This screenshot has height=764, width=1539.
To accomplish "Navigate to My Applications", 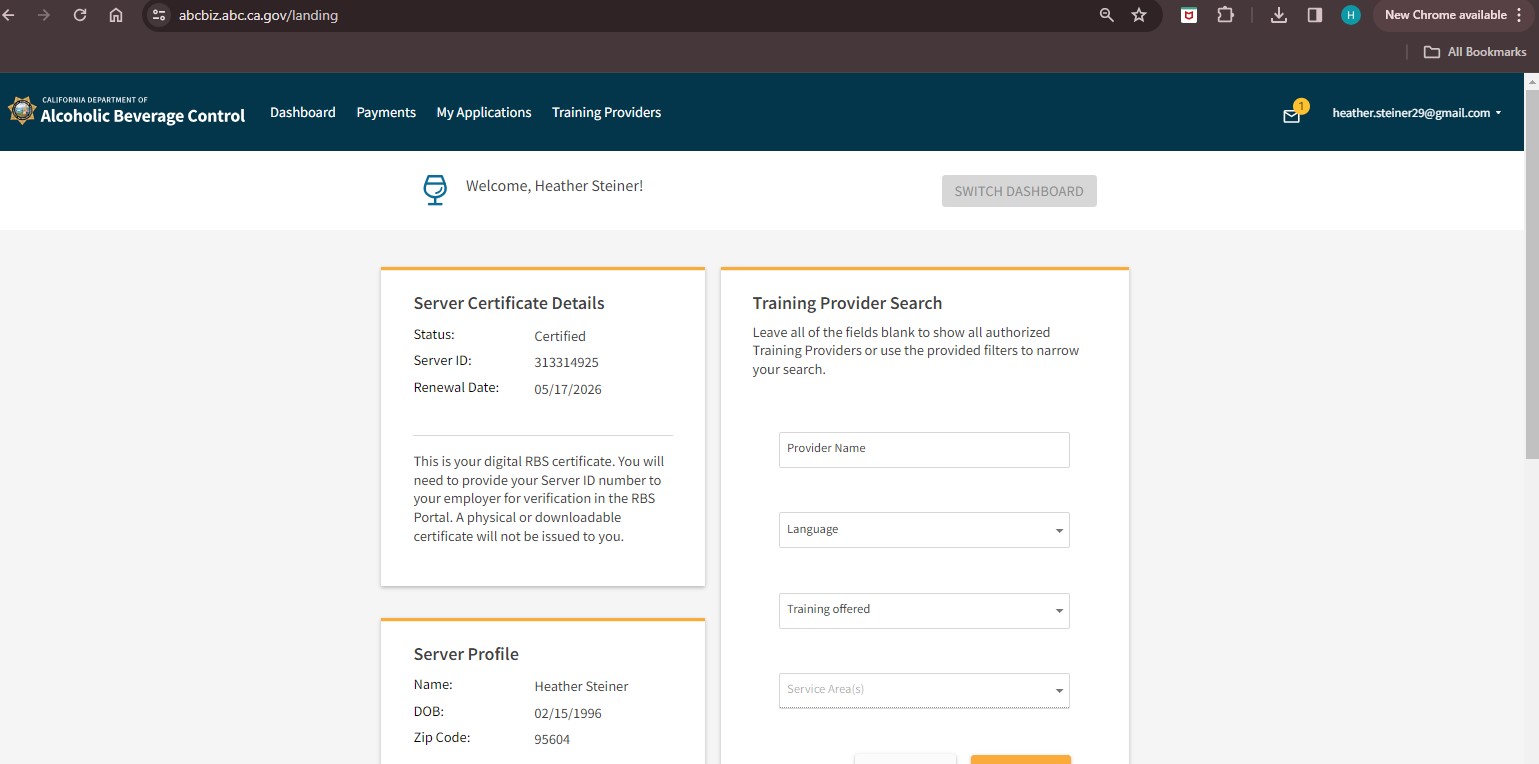I will pos(484,113).
